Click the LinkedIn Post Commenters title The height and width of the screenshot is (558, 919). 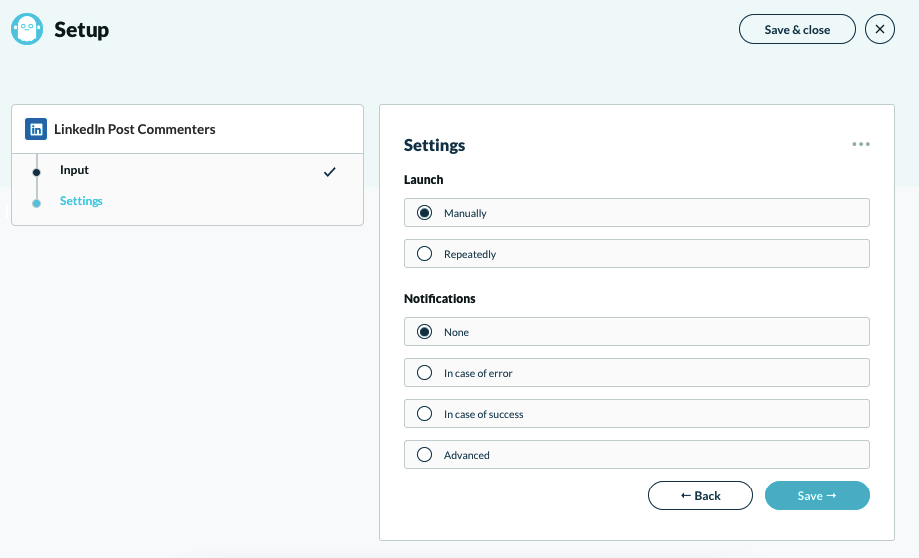coord(135,130)
